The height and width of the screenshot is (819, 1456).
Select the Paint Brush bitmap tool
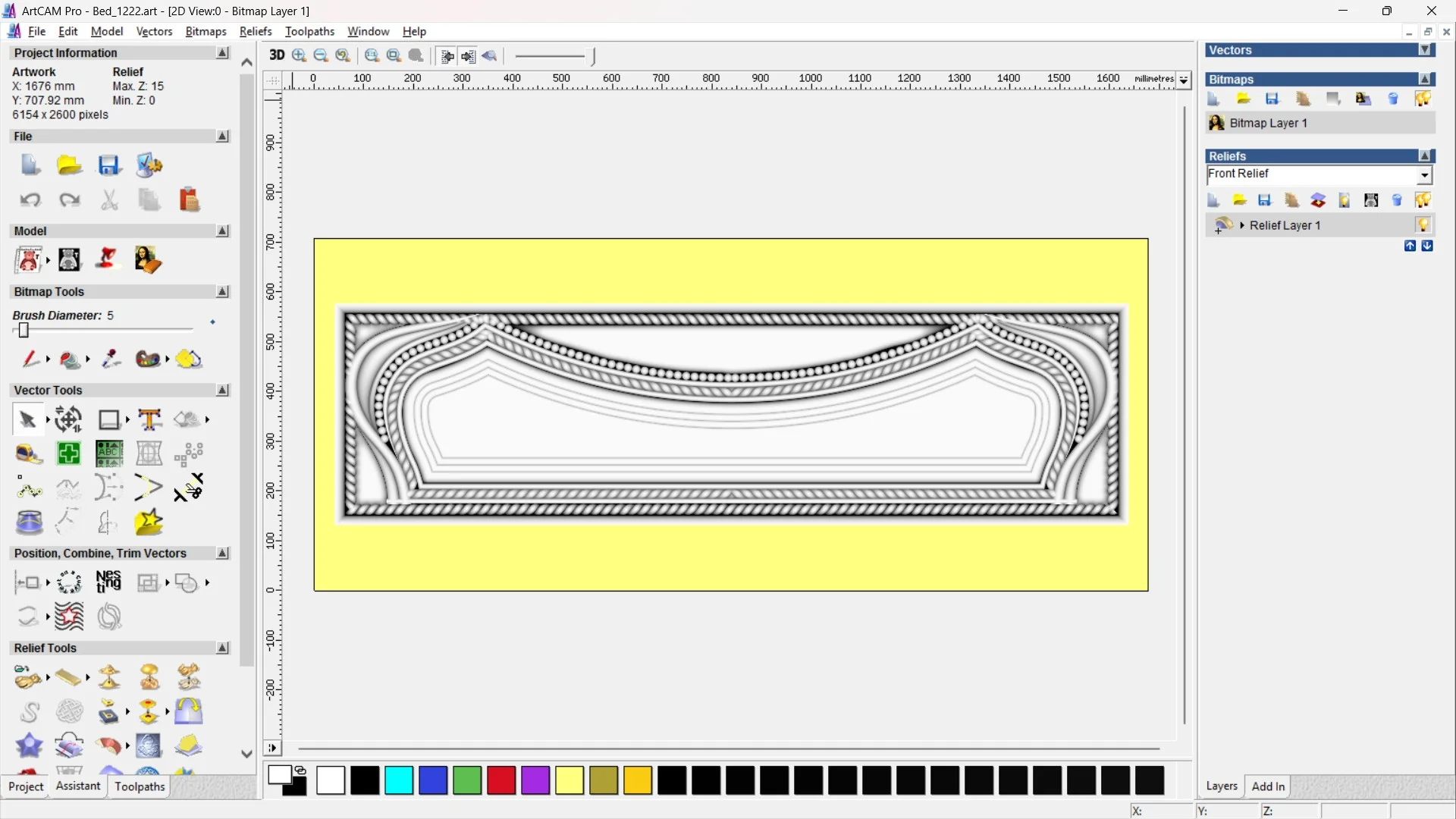point(30,359)
